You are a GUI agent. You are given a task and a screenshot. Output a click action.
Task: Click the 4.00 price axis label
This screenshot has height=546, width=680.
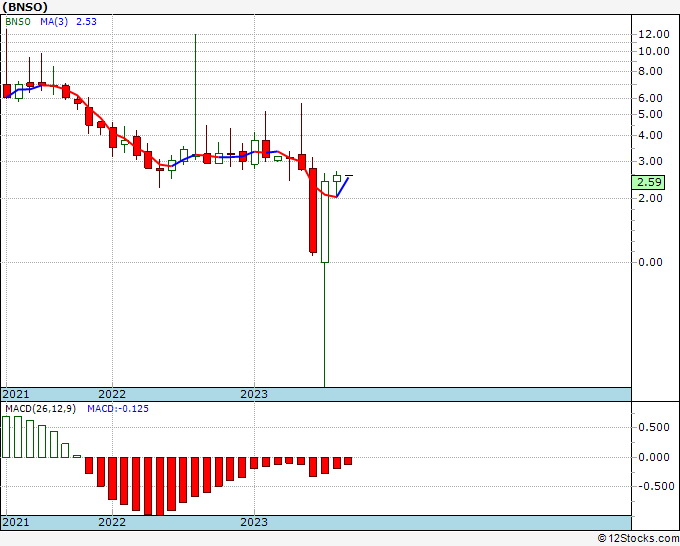pyautogui.click(x=650, y=135)
